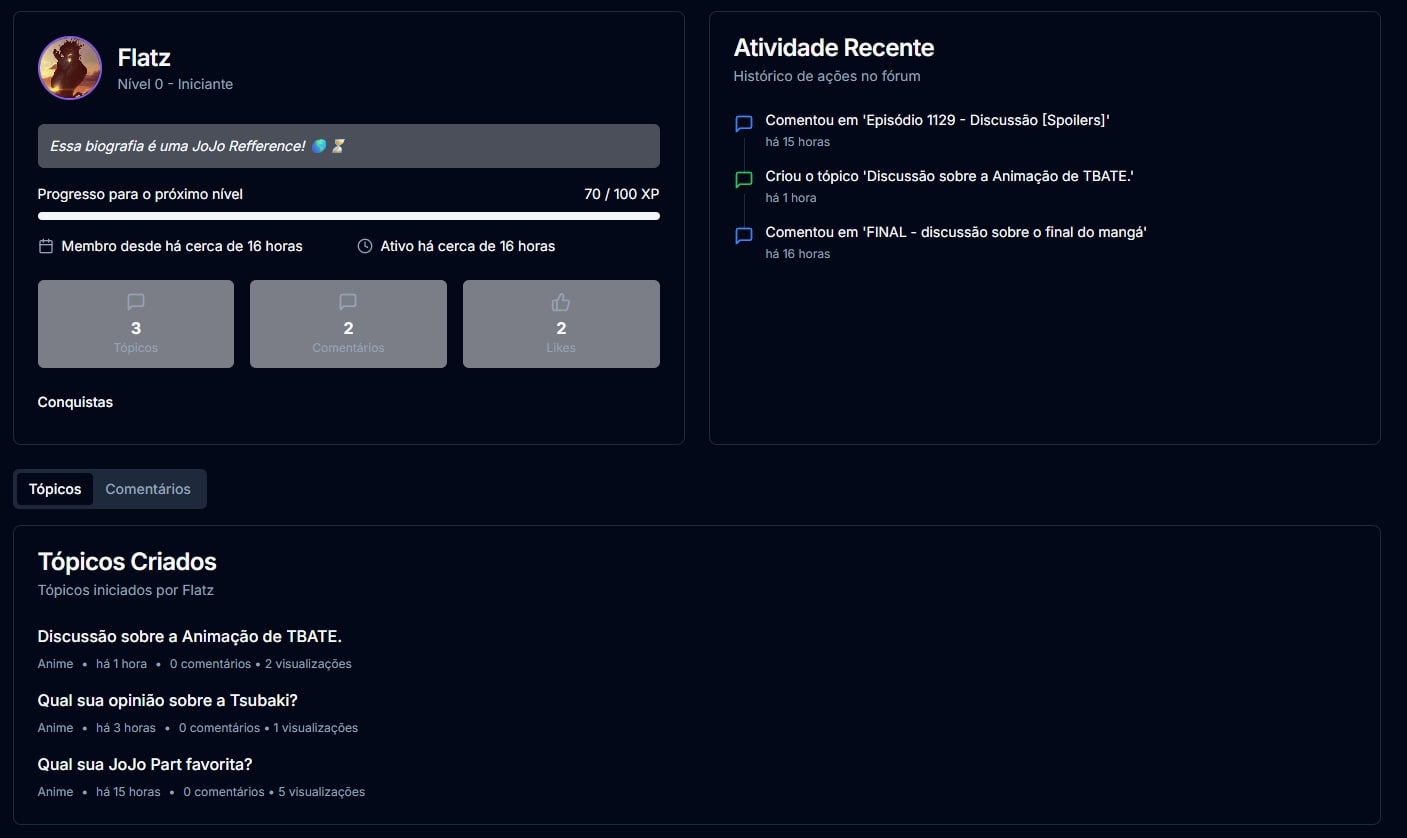This screenshot has height=838, width=1407.
Task: Open topic 'Discussão sobre a Animação de TBATE.'
Action: tap(190, 636)
